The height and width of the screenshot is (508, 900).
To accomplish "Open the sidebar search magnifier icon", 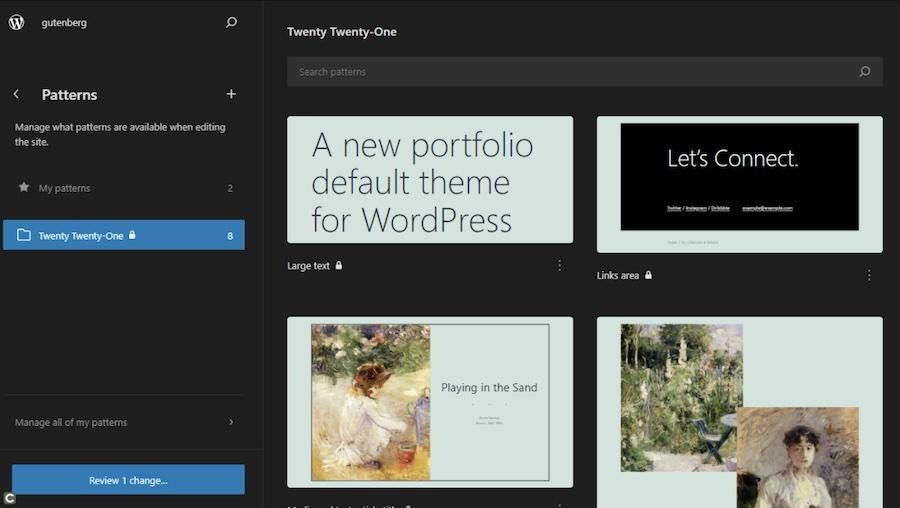I will [231, 22].
